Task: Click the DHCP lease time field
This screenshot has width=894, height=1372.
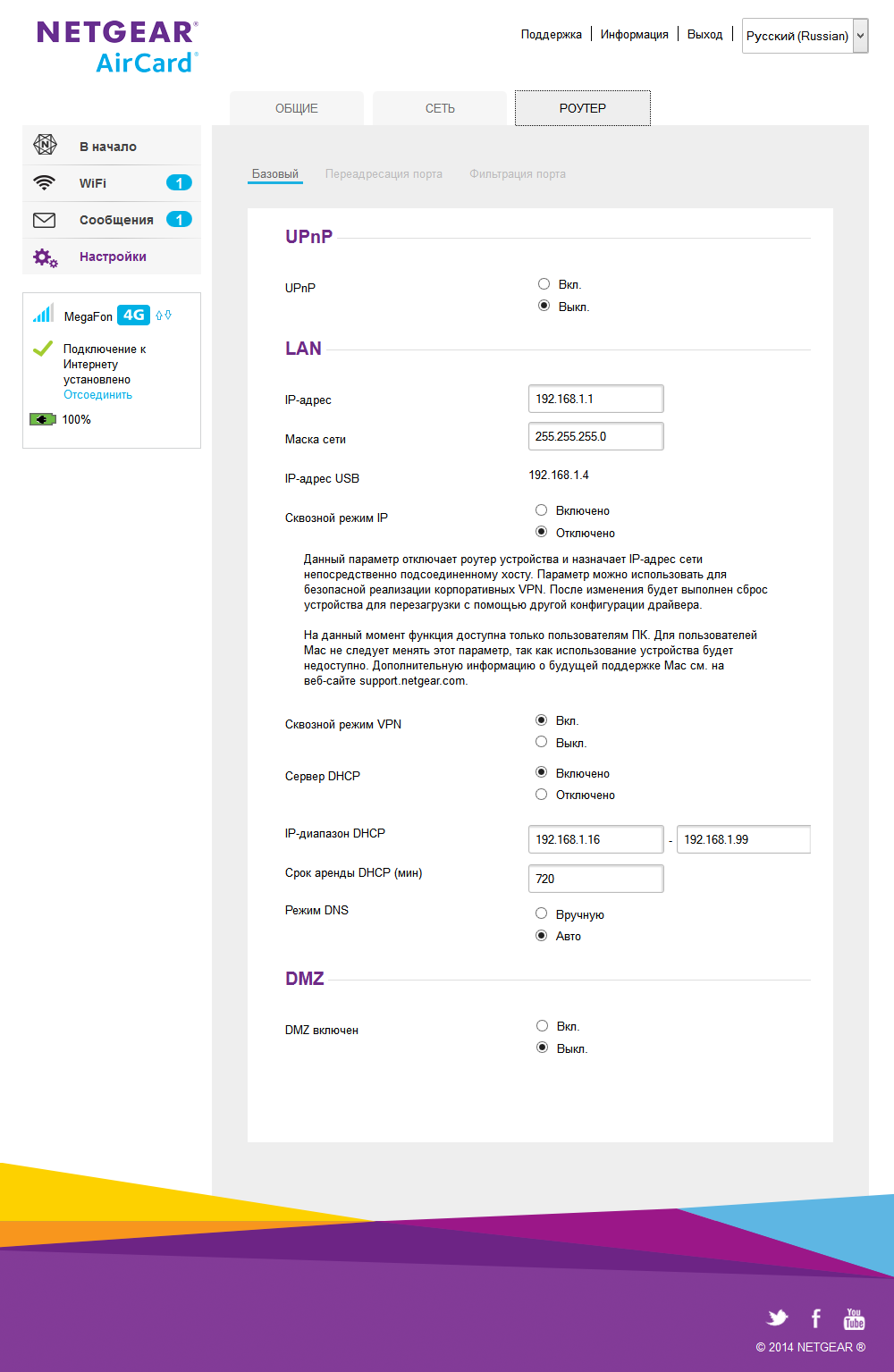Action: click(x=595, y=879)
